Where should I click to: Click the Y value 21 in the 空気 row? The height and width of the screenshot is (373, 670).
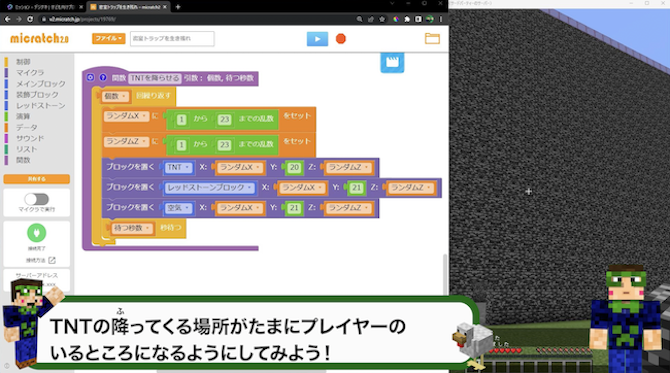[x=294, y=208]
